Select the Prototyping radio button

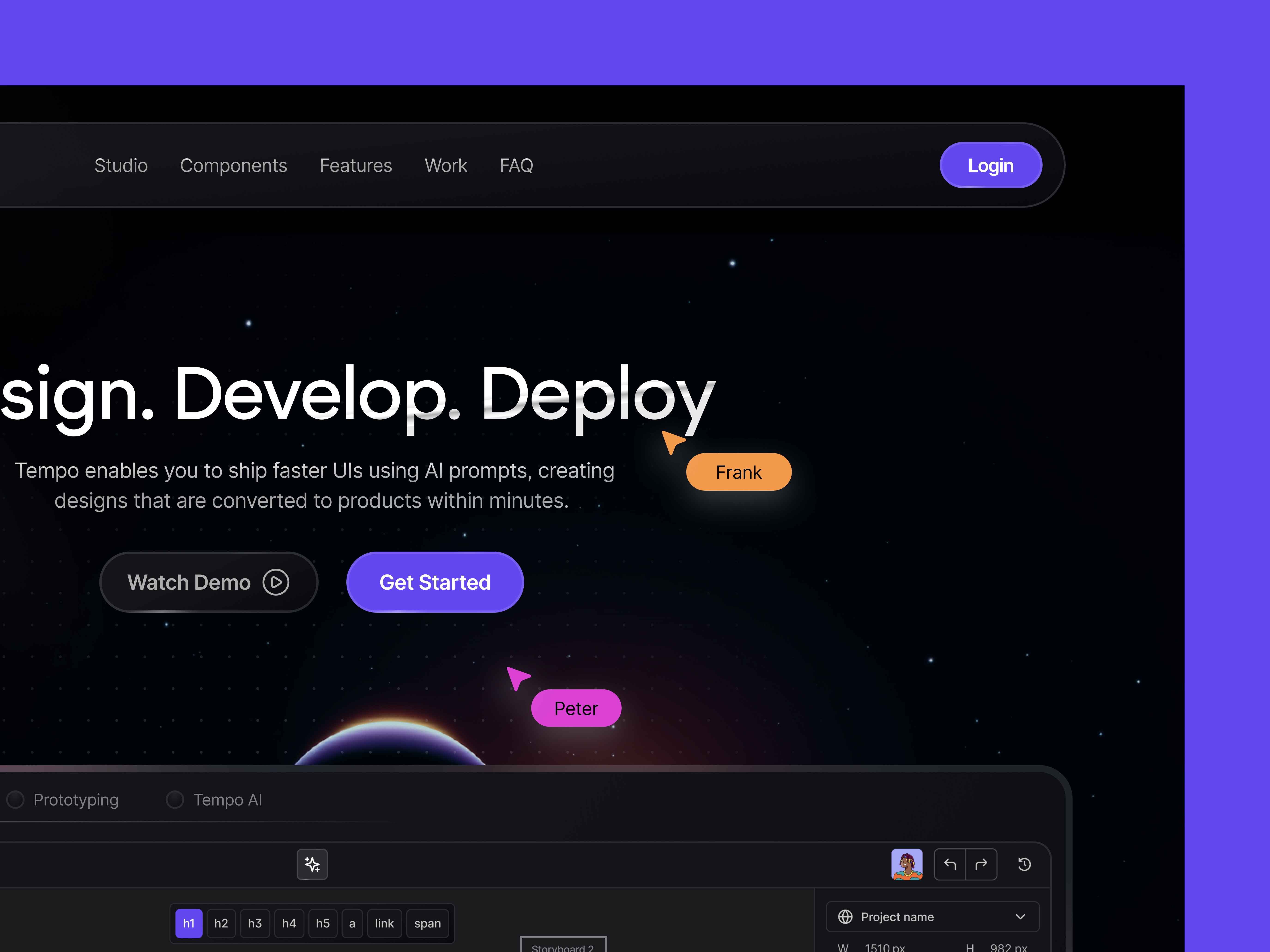pos(15,799)
